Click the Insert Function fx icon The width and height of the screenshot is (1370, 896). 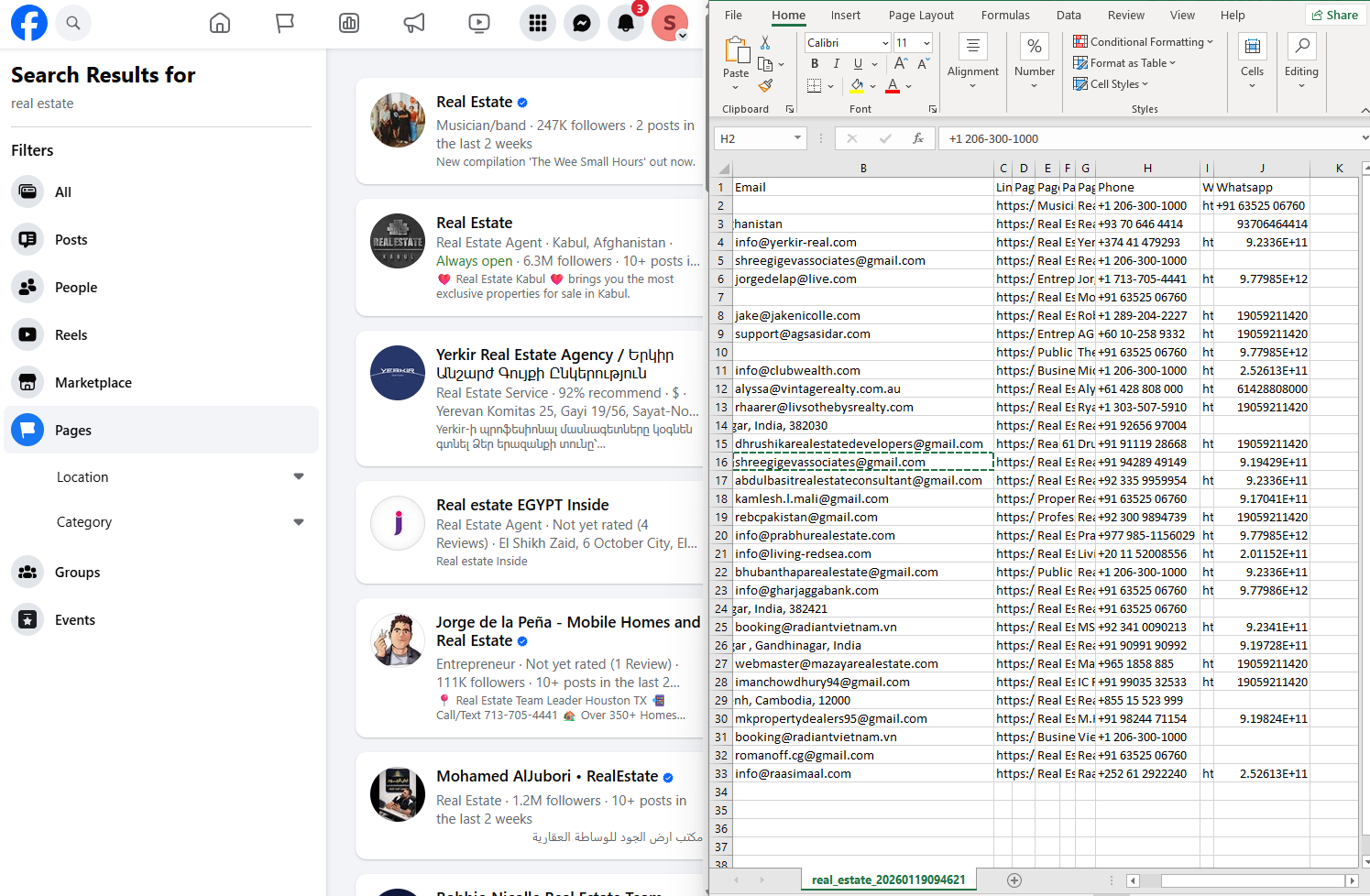(917, 138)
